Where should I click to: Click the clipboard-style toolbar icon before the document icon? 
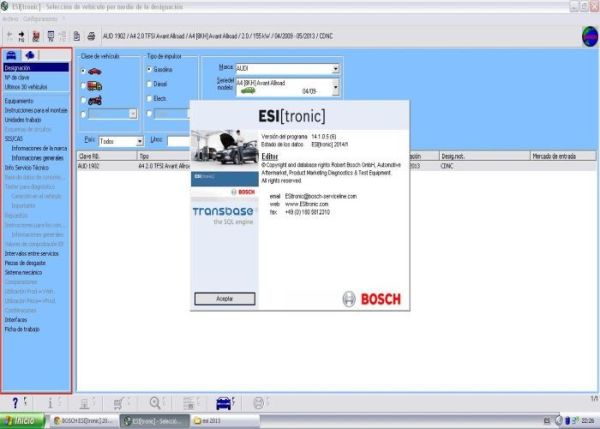coord(51,36)
